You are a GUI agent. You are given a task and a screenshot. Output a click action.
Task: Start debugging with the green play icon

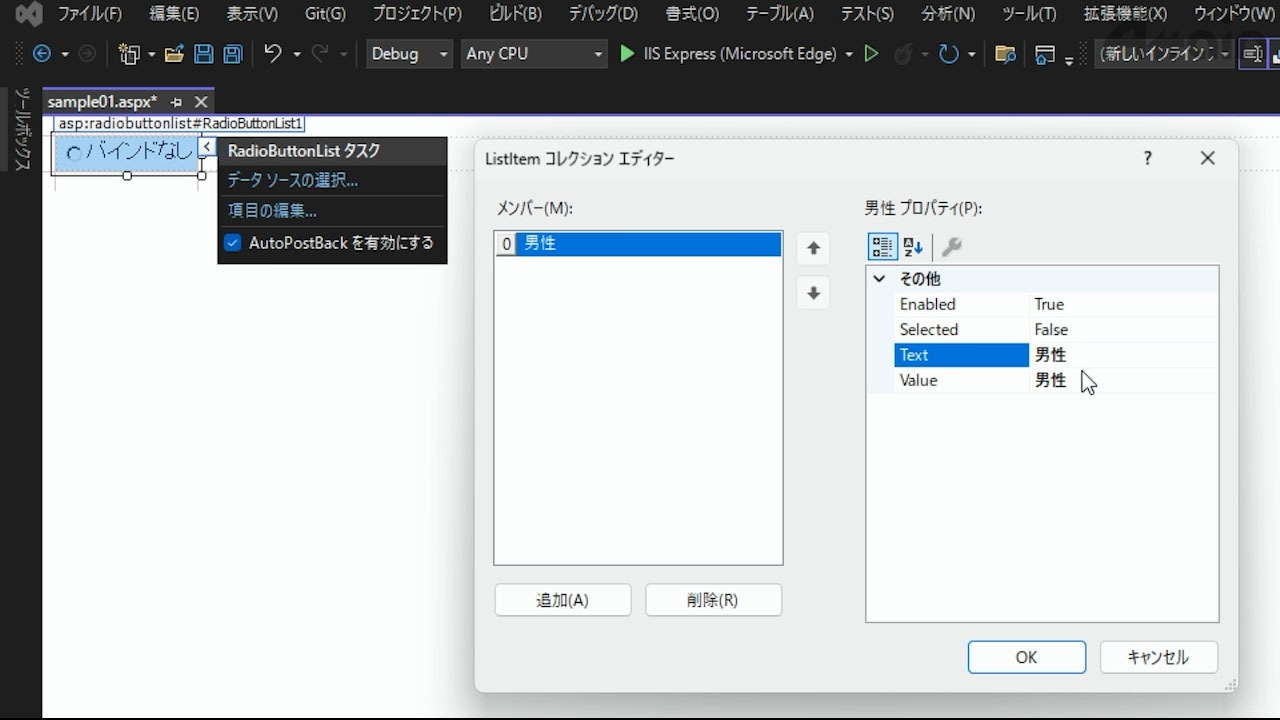coord(627,54)
